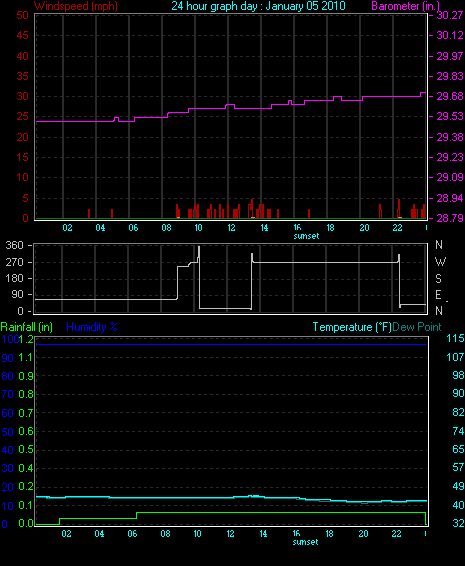
Task: Click the 360 degree wind direction label
Action: 14,245
